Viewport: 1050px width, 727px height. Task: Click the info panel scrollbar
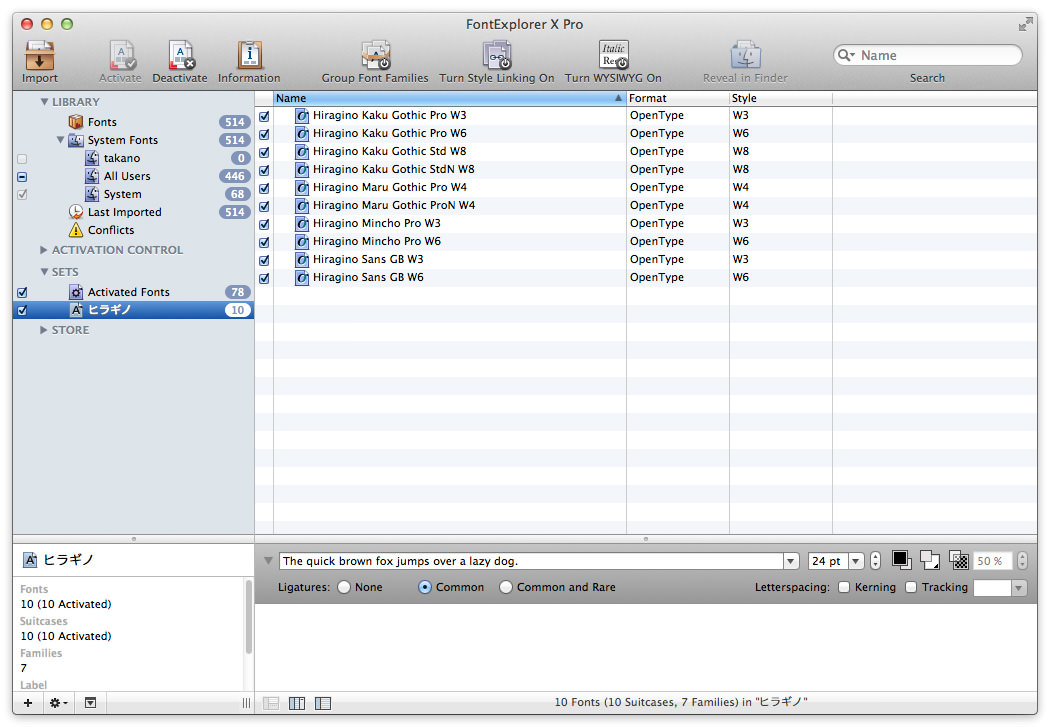[x=248, y=617]
